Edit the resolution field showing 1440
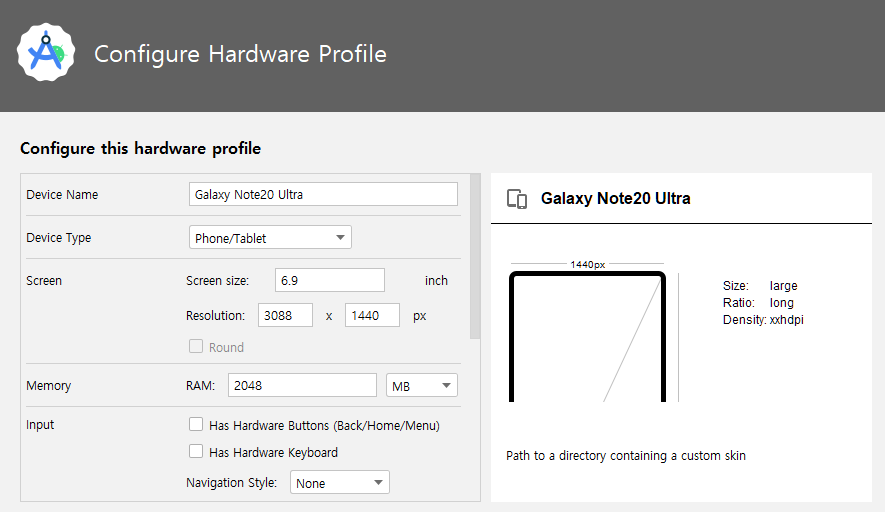885x512 pixels. (372, 315)
